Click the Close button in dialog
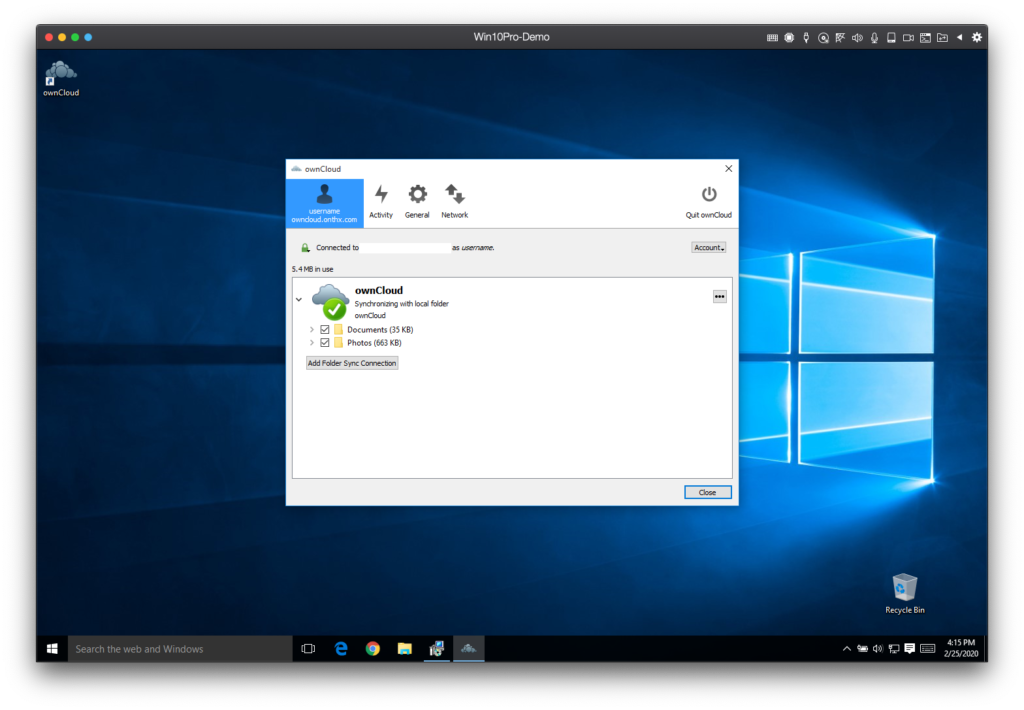This screenshot has width=1024, height=710. point(707,492)
